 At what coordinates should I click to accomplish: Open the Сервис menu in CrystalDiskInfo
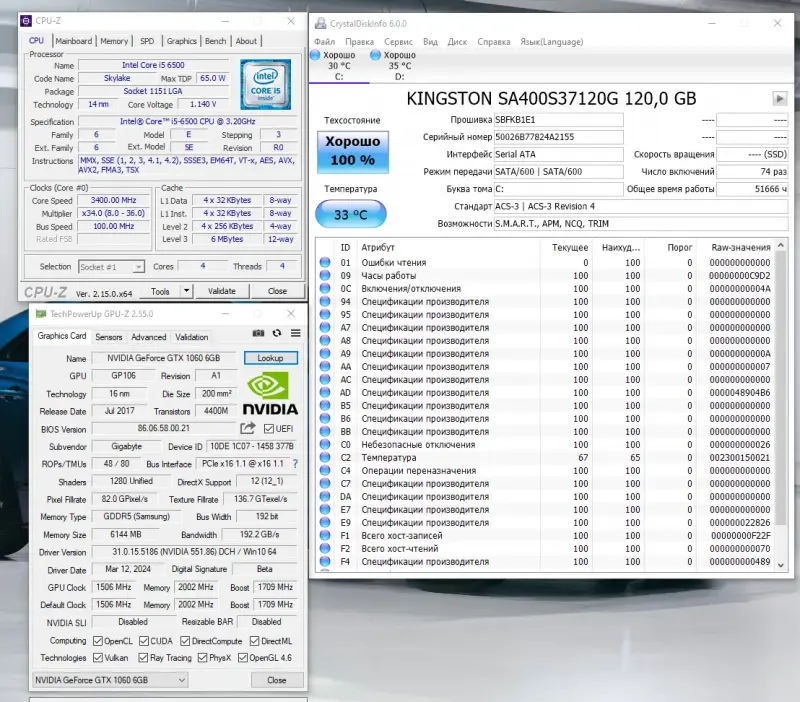click(x=398, y=42)
